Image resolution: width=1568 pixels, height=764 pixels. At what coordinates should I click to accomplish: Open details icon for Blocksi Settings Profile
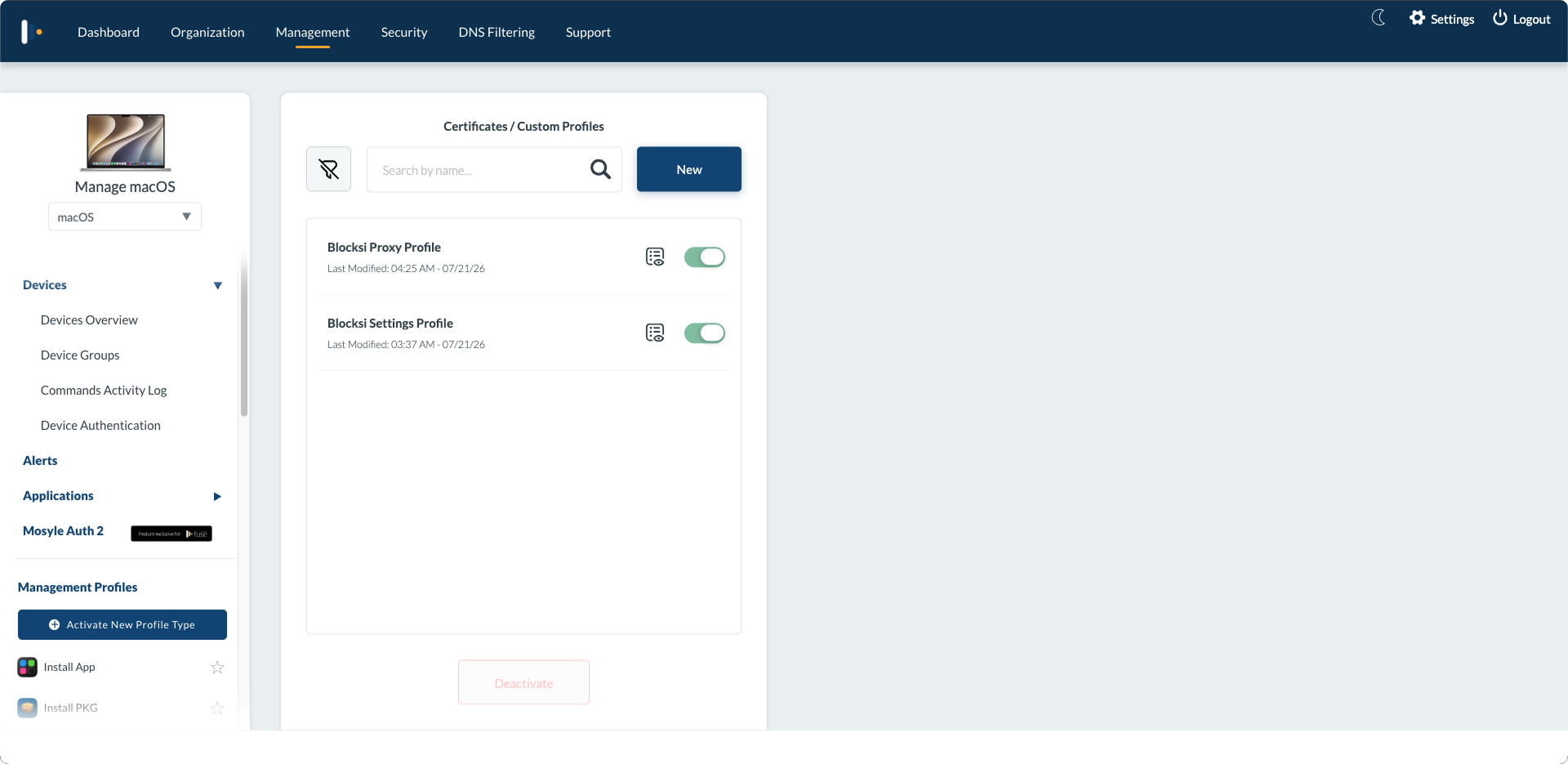click(x=655, y=333)
